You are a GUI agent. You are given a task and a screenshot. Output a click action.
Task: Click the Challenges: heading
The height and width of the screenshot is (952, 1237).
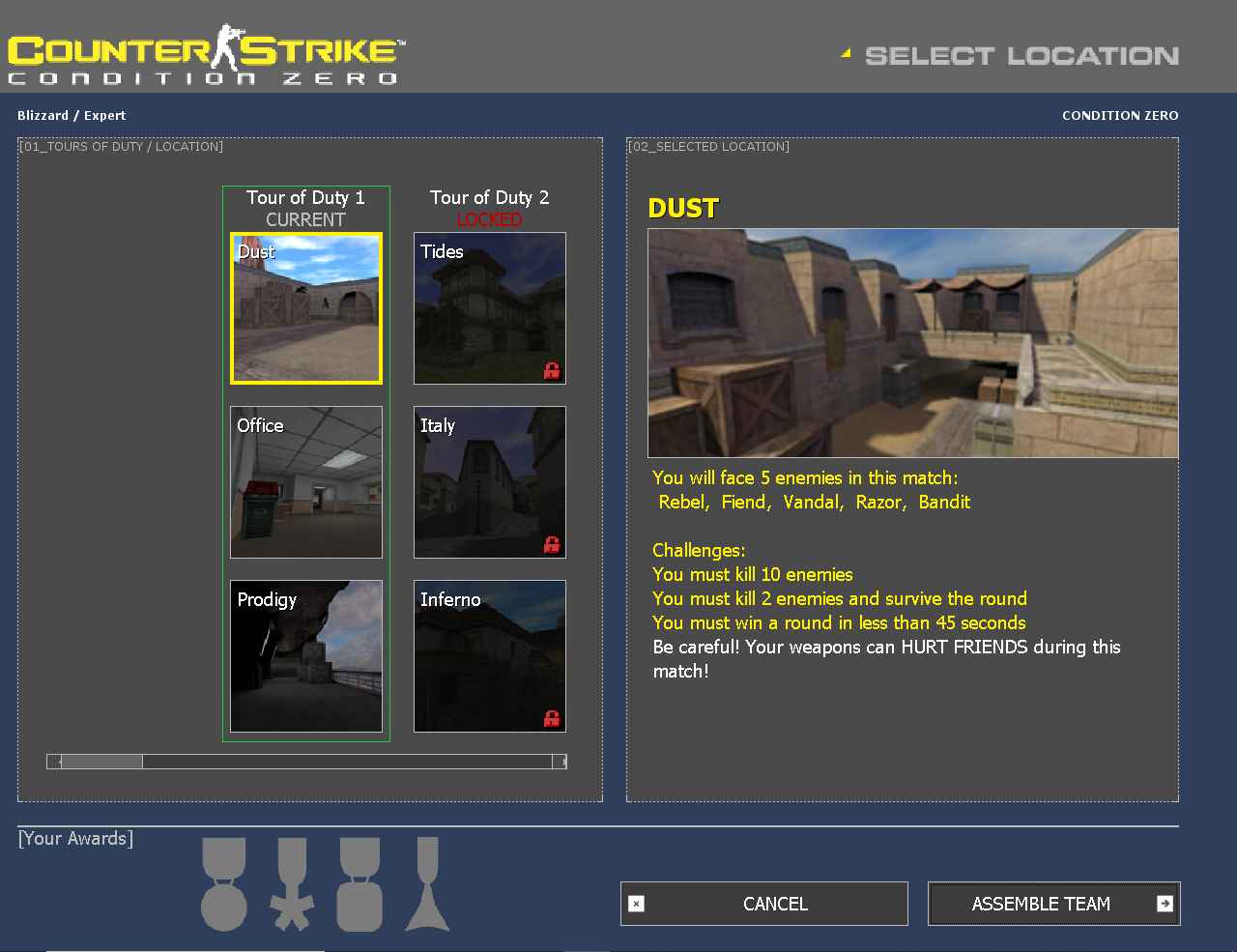(x=699, y=550)
